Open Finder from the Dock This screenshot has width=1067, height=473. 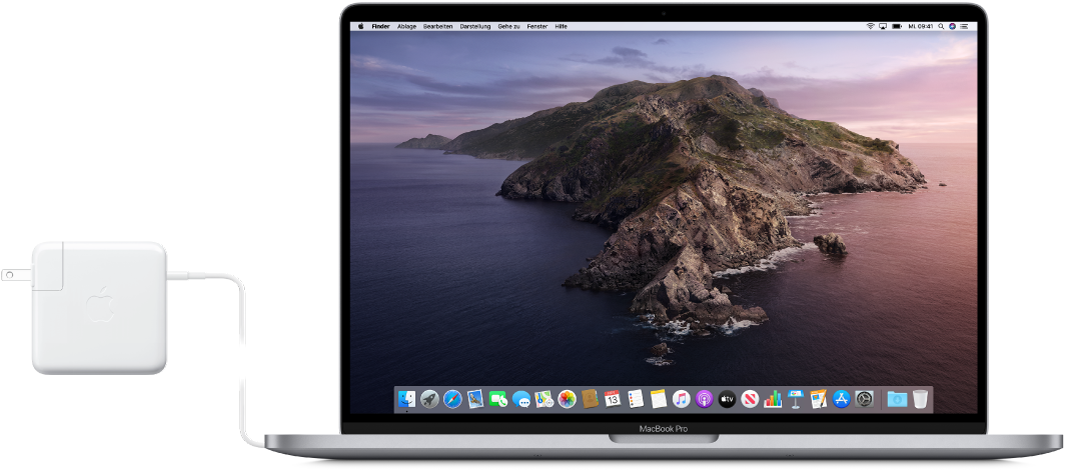tap(407, 399)
